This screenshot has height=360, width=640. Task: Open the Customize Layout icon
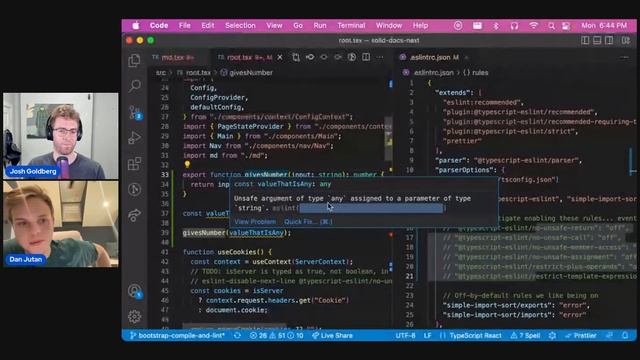pyautogui.click(x=626, y=40)
